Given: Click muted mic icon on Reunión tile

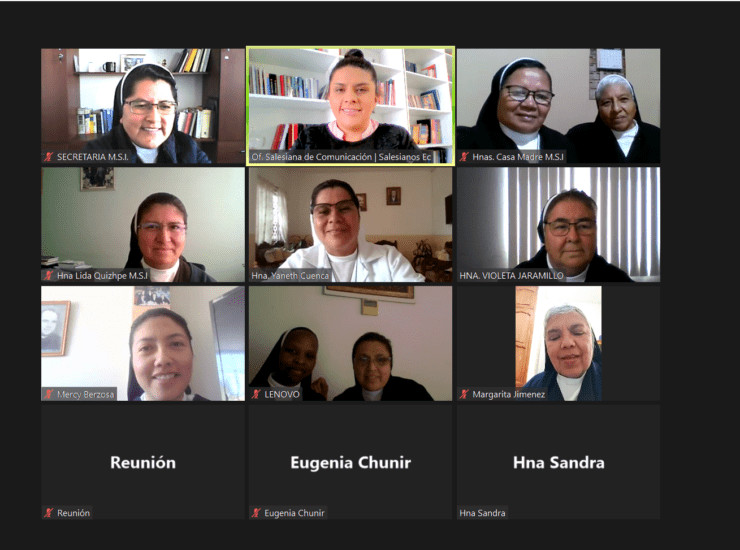Looking at the screenshot, I should click(49, 513).
